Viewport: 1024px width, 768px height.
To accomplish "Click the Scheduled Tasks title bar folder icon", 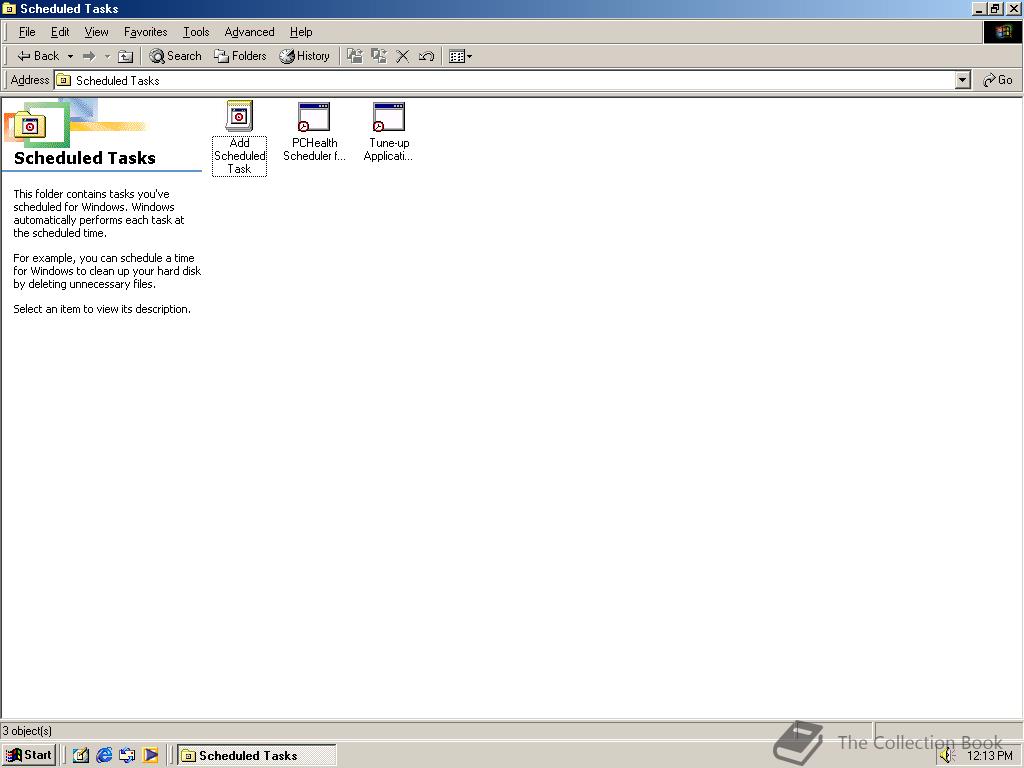I will pos(9,8).
